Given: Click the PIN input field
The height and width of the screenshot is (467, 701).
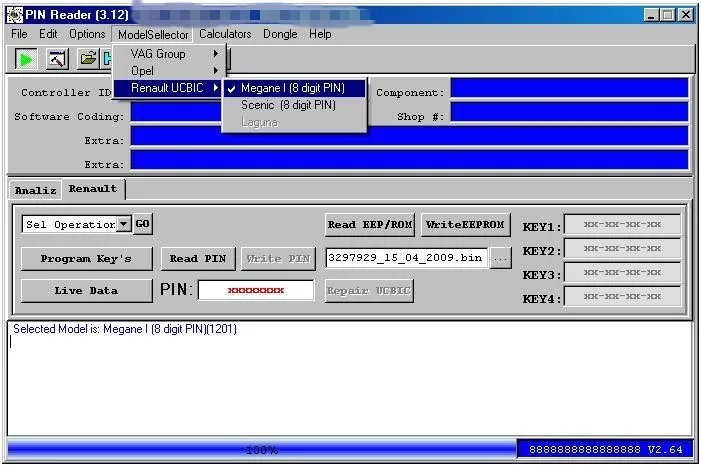Looking at the screenshot, I should point(256,290).
